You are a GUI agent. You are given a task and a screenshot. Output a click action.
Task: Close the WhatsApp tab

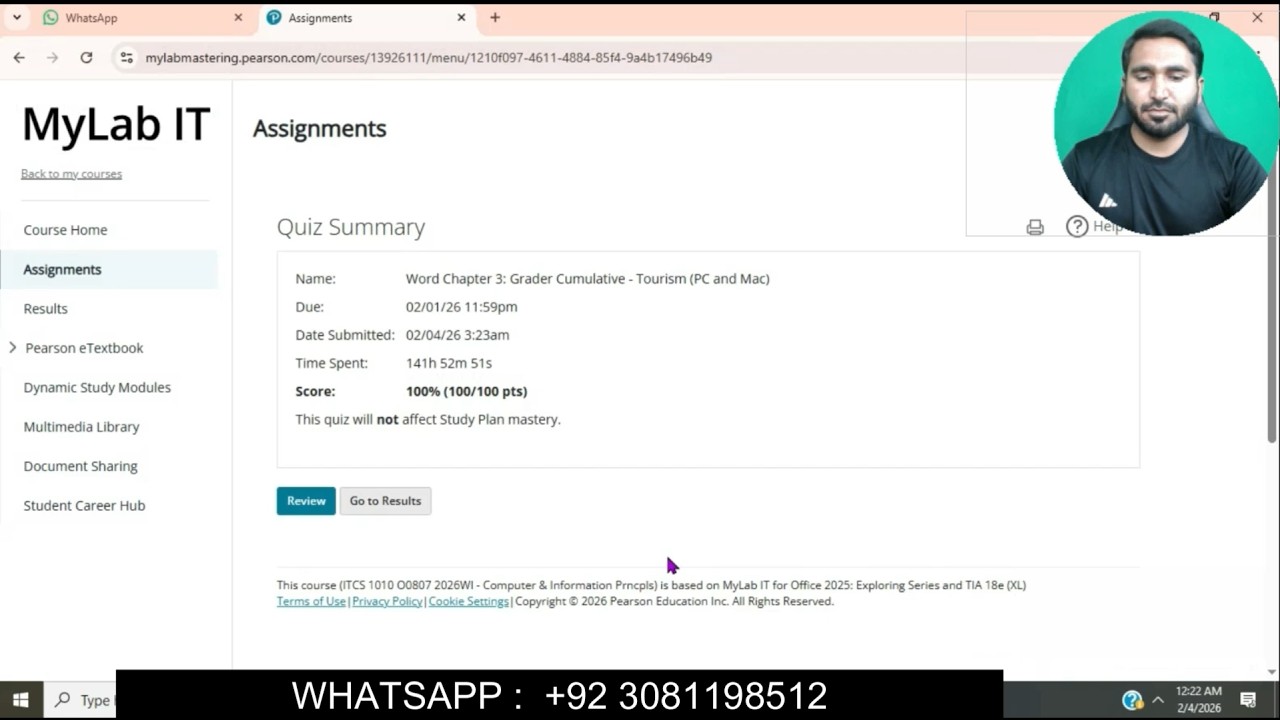pos(238,18)
